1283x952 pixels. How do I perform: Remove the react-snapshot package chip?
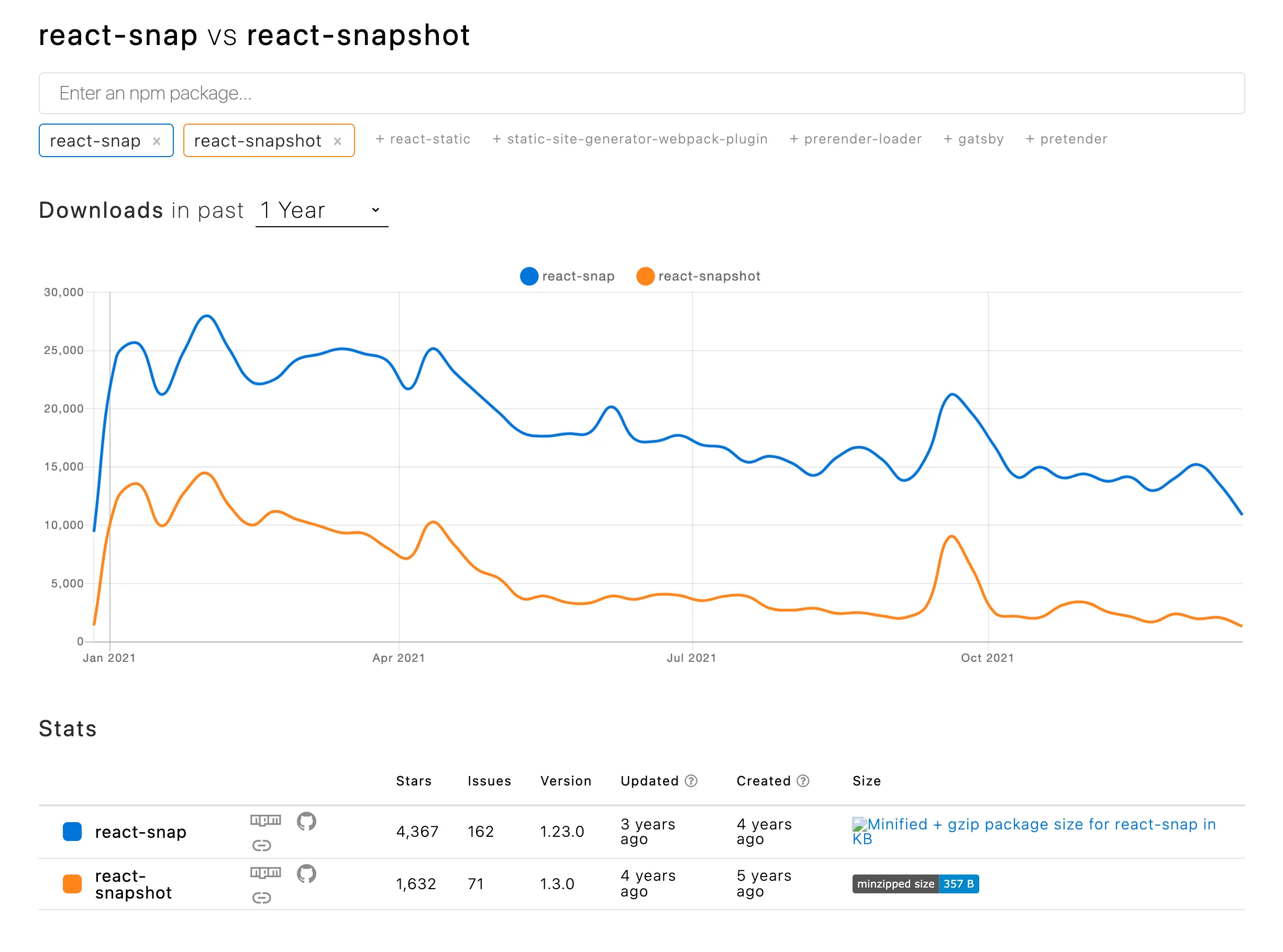(x=337, y=141)
